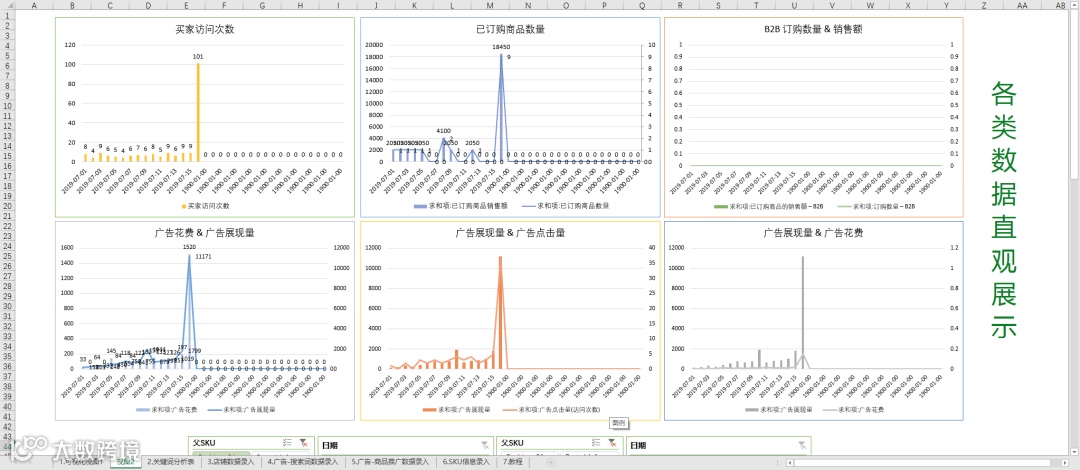Click the tall yellow bar in 买家访问次数 chart
This screenshot has width=1080, height=470.
(x=198, y=112)
